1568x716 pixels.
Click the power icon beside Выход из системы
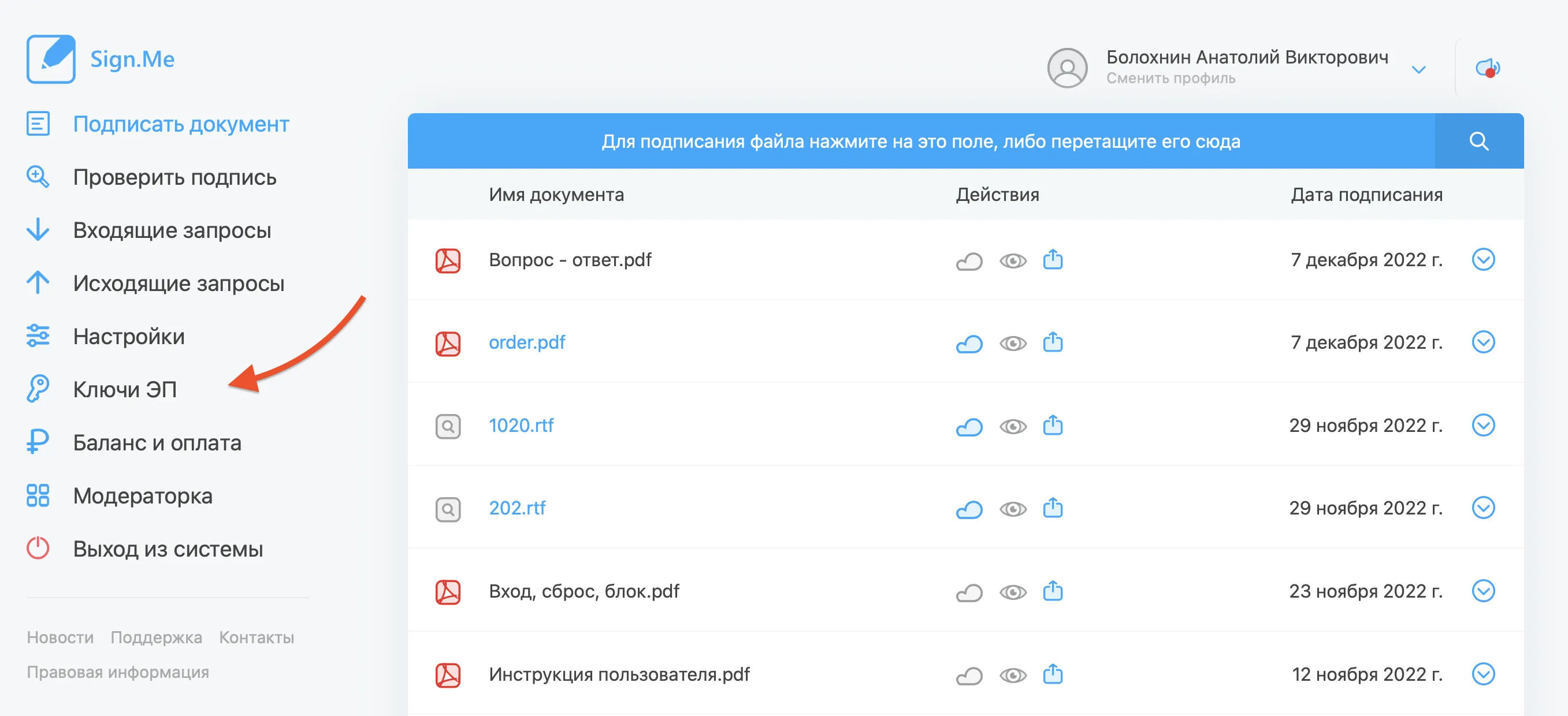click(38, 547)
